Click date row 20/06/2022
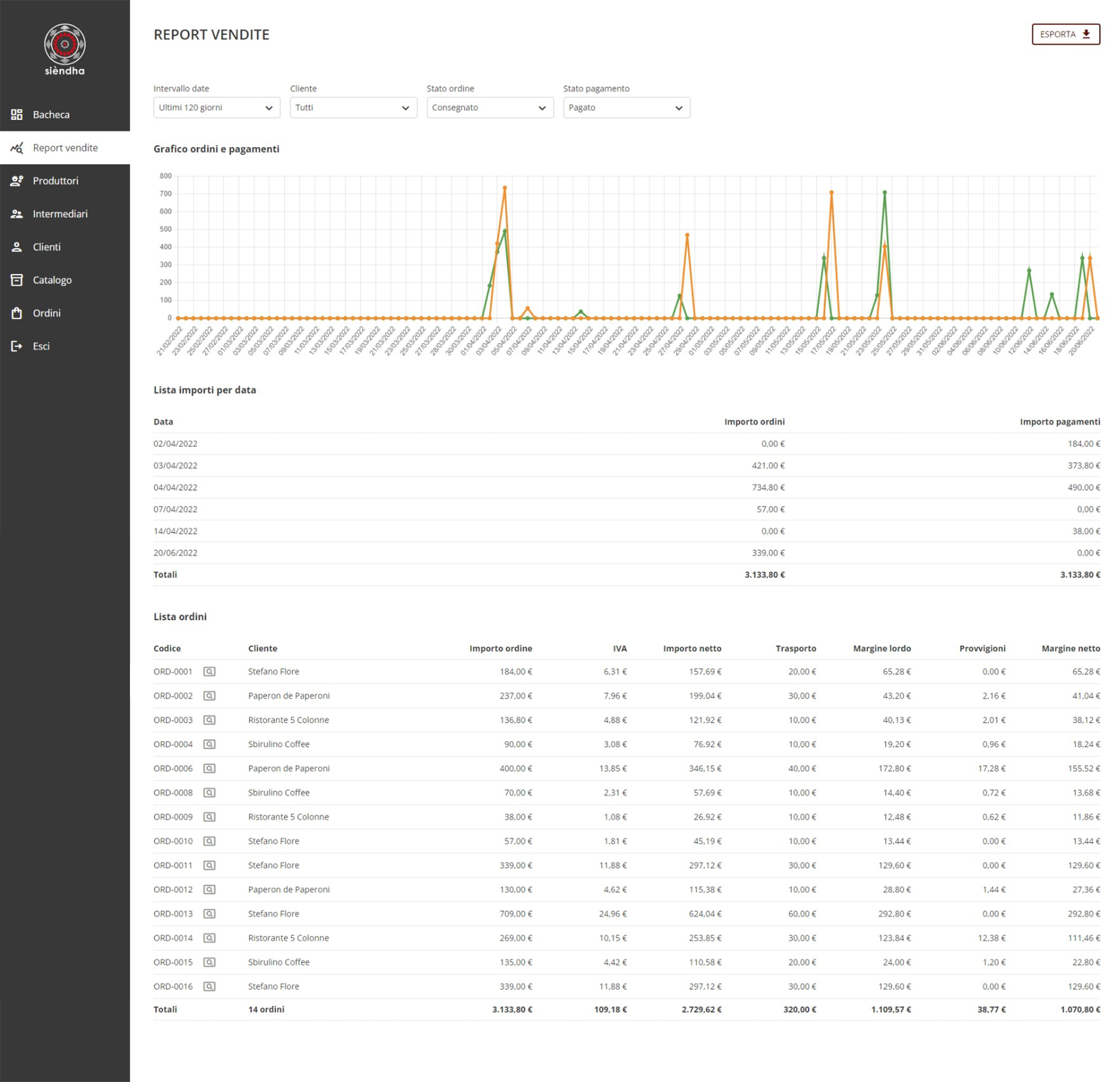The width and height of the screenshot is (1120, 1082). point(627,553)
